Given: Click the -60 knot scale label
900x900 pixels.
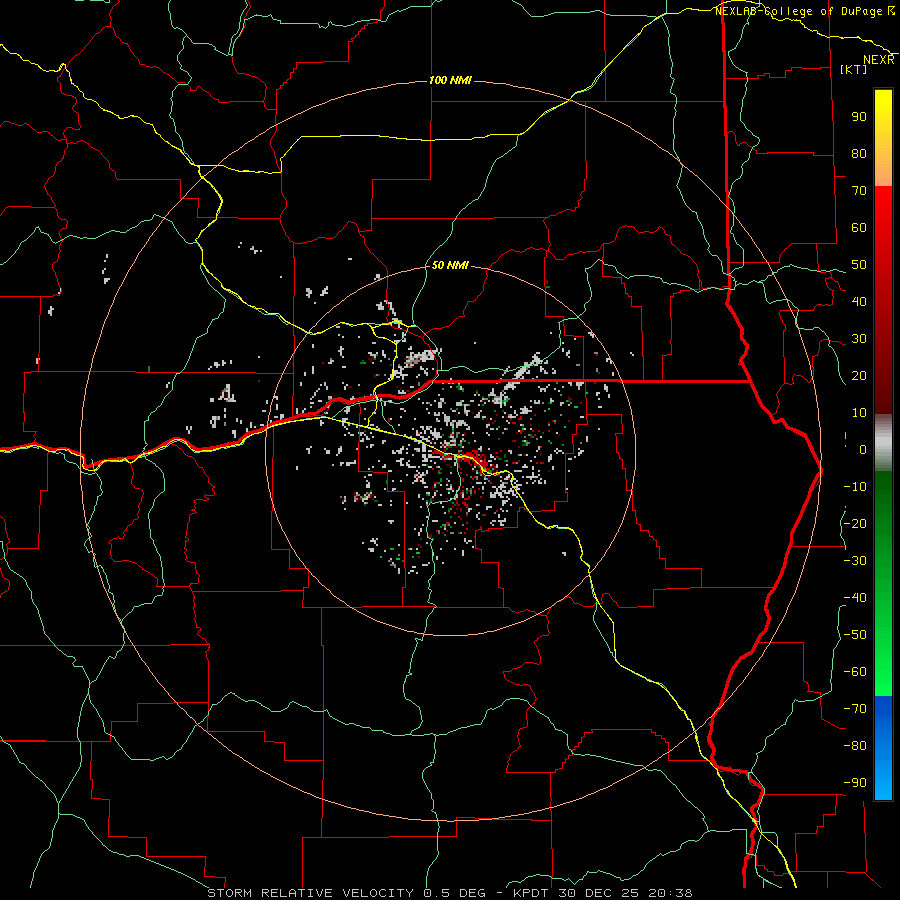Looking at the screenshot, I should 855,672.
